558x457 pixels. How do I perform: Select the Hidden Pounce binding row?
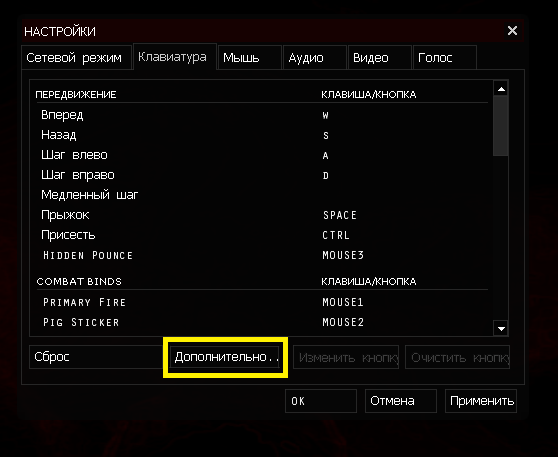coord(263,255)
